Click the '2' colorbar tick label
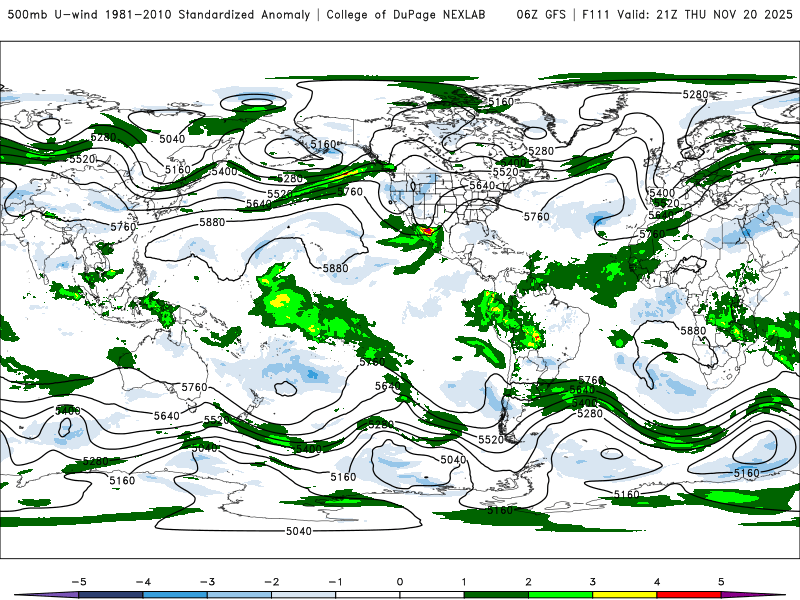 click(529, 582)
